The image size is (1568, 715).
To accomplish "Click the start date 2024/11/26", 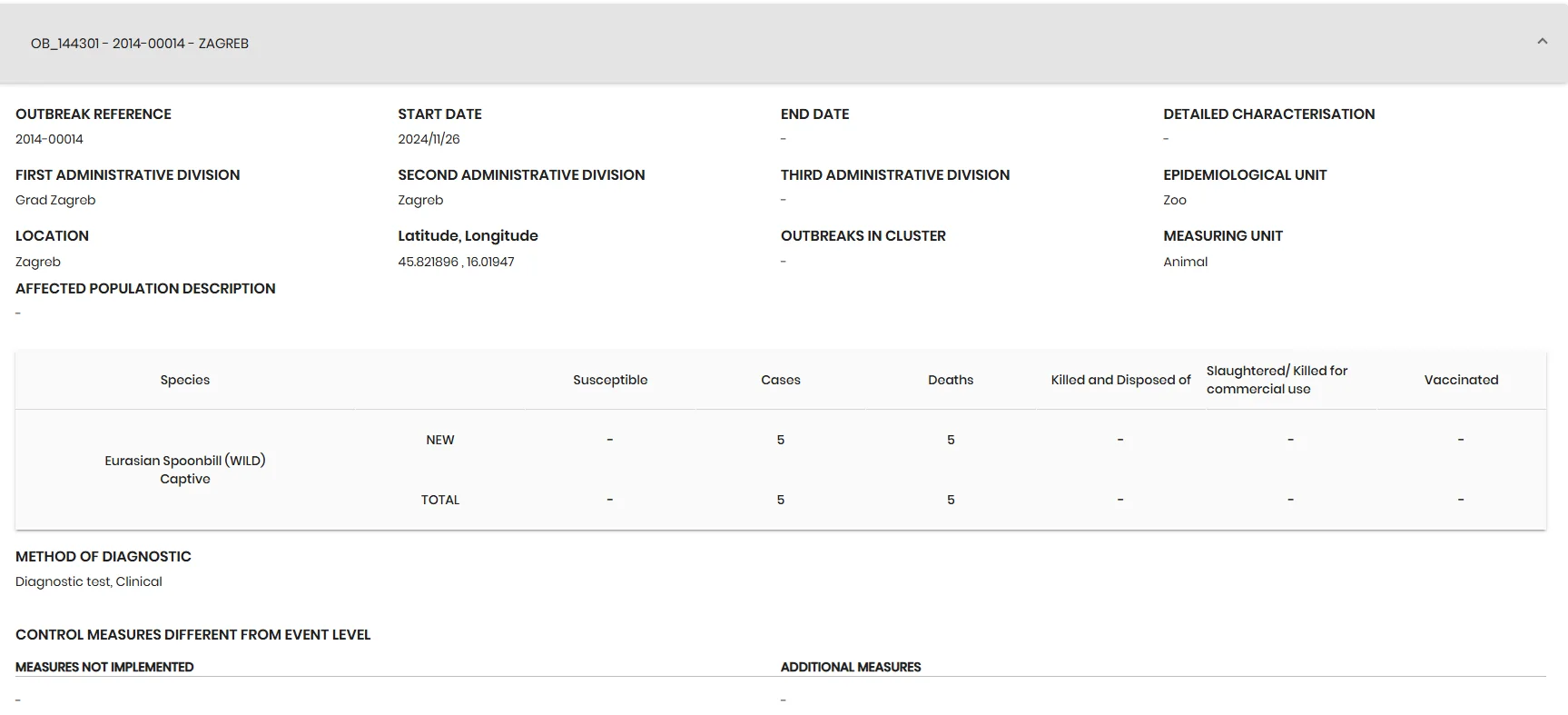I will point(429,139).
